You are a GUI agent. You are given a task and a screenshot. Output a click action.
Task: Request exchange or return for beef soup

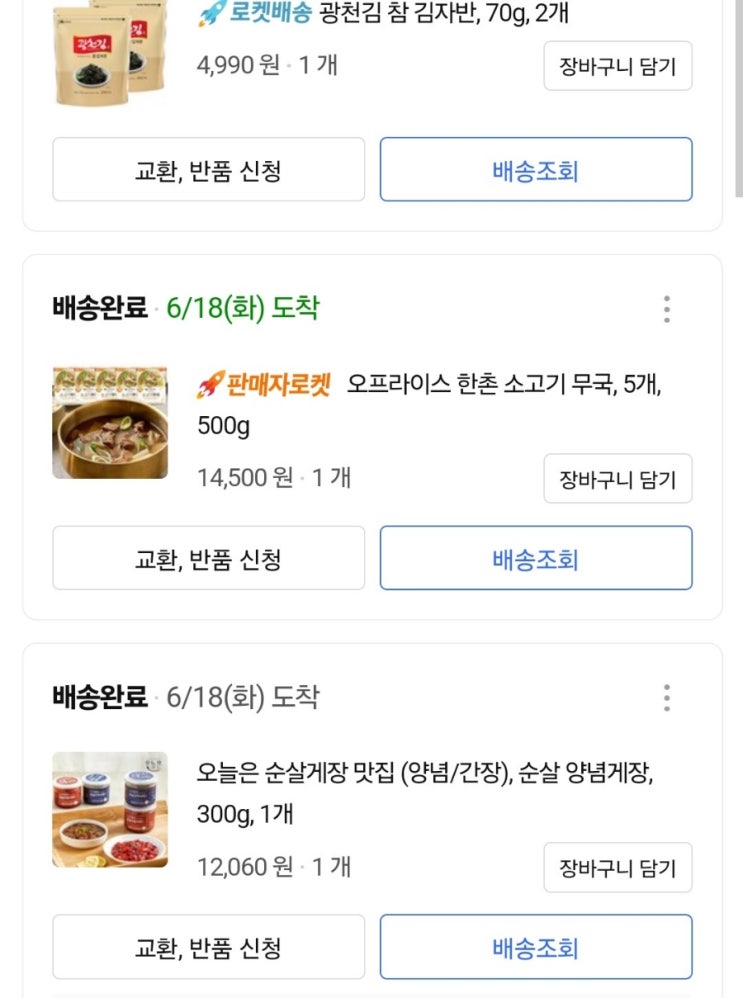(x=208, y=558)
